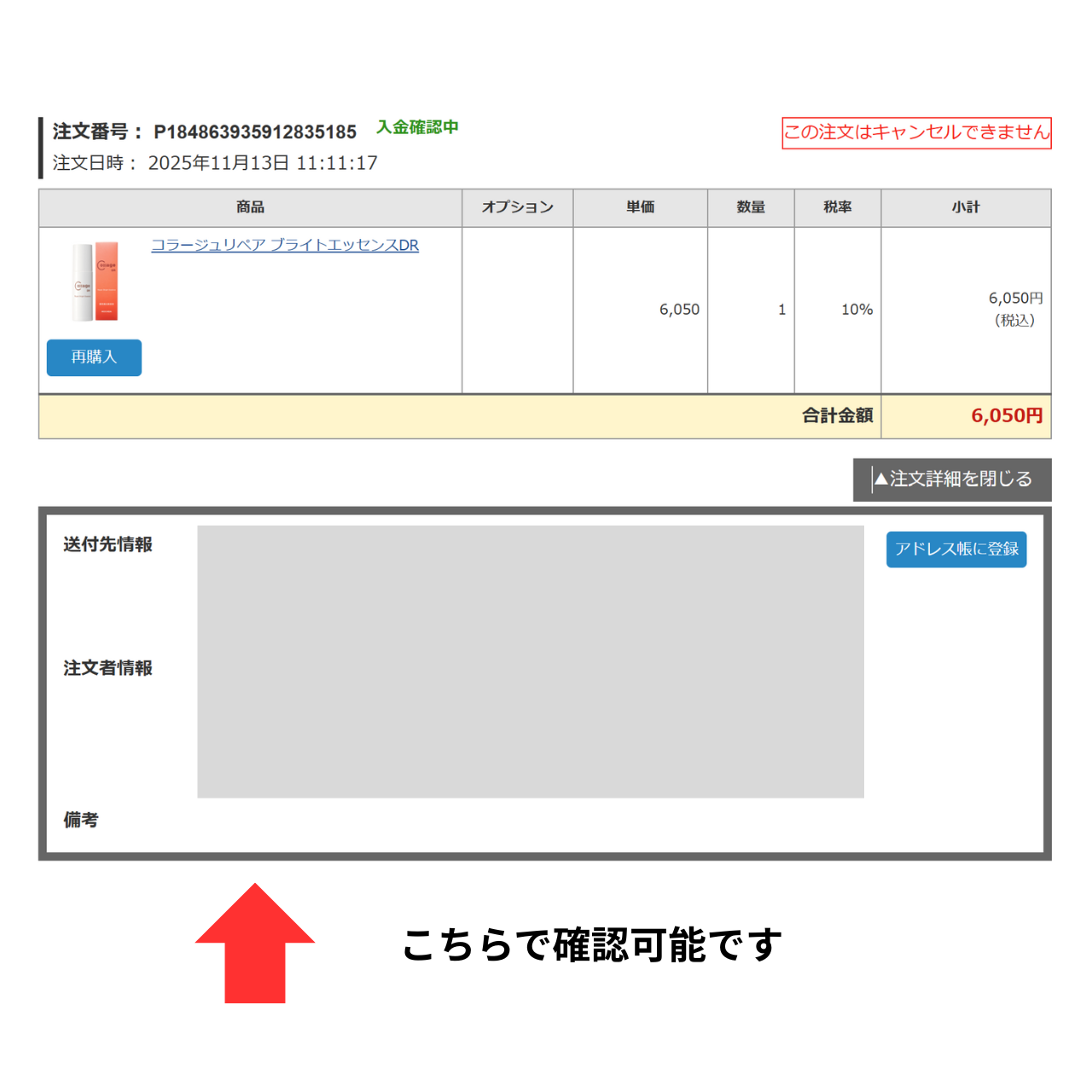
Task: Click the 再購入 repurchase button
Action: click(x=94, y=357)
